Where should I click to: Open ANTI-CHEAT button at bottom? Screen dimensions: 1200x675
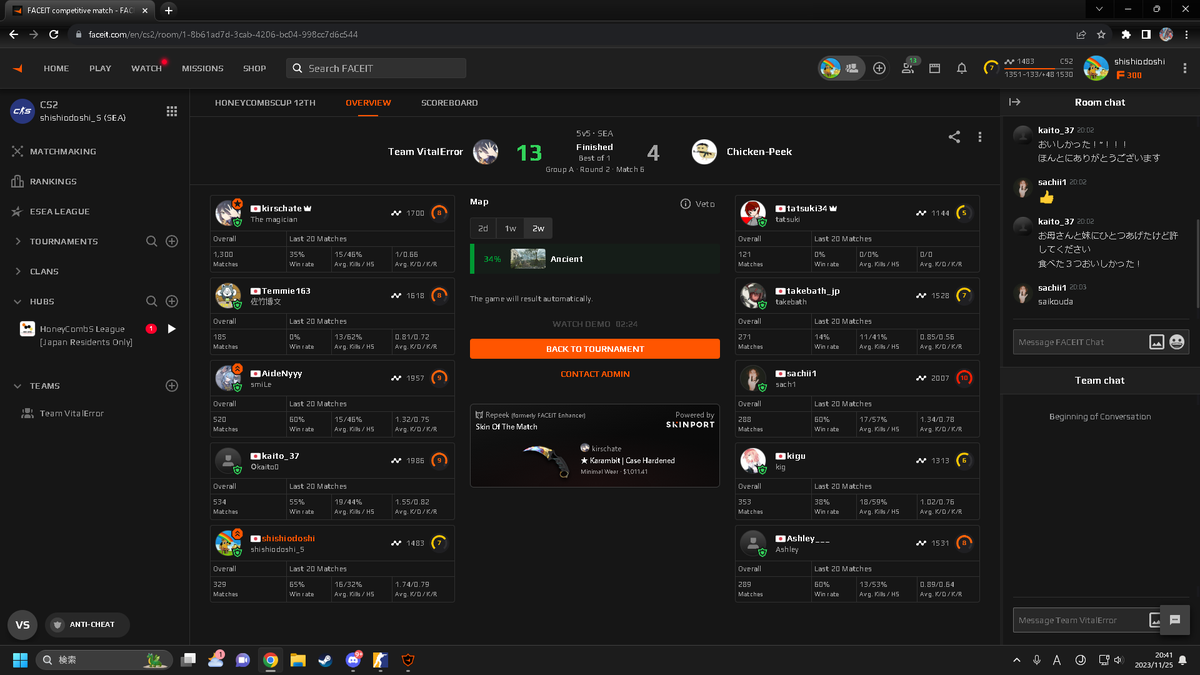[86, 625]
